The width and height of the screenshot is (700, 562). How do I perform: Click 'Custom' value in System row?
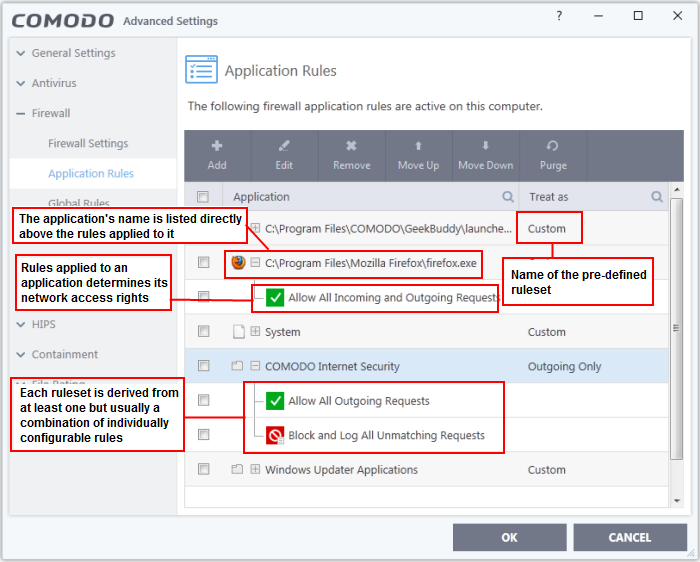(546, 332)
